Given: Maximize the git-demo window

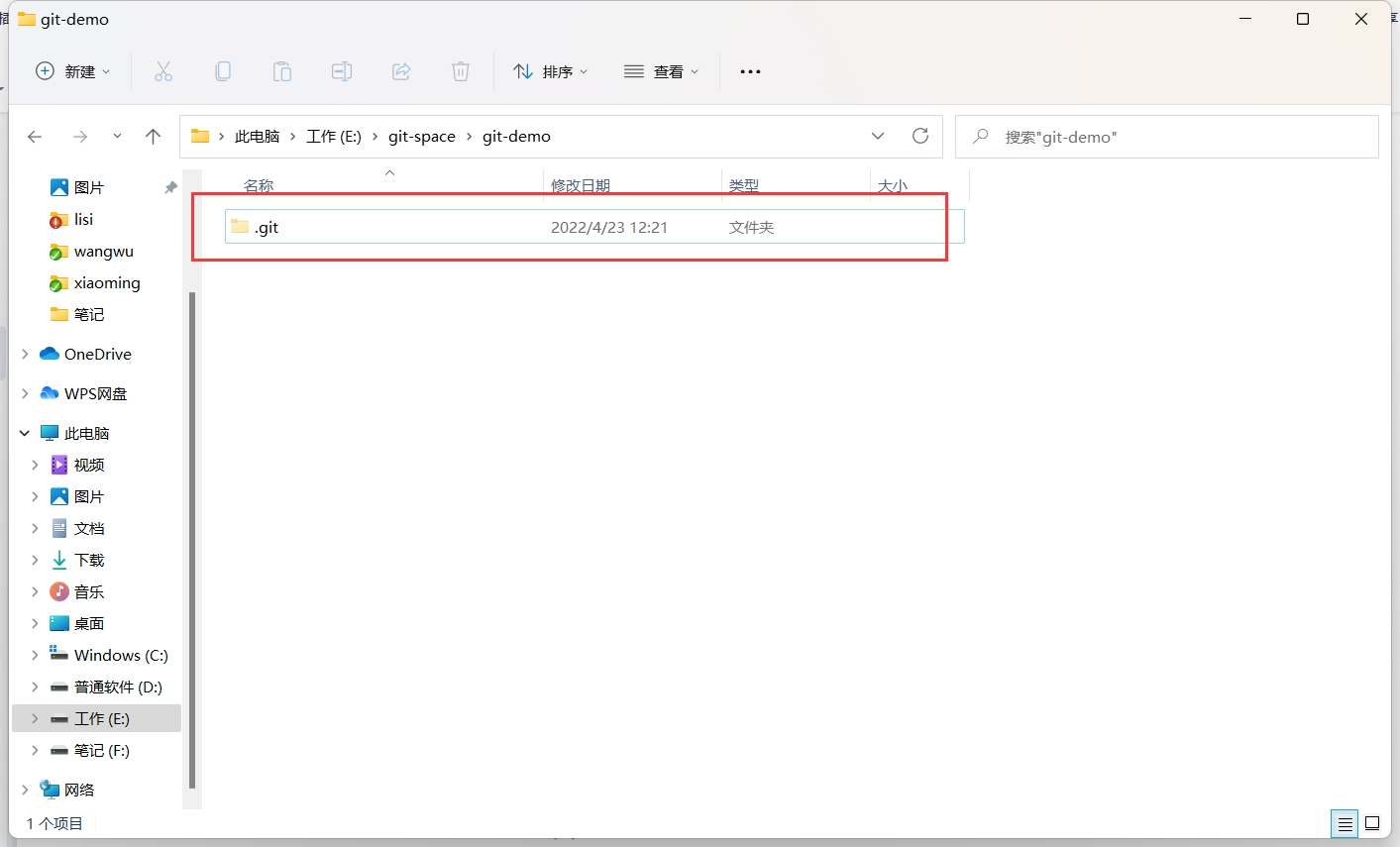Looking at the screenshot, I should click(x=1303, y=19).
